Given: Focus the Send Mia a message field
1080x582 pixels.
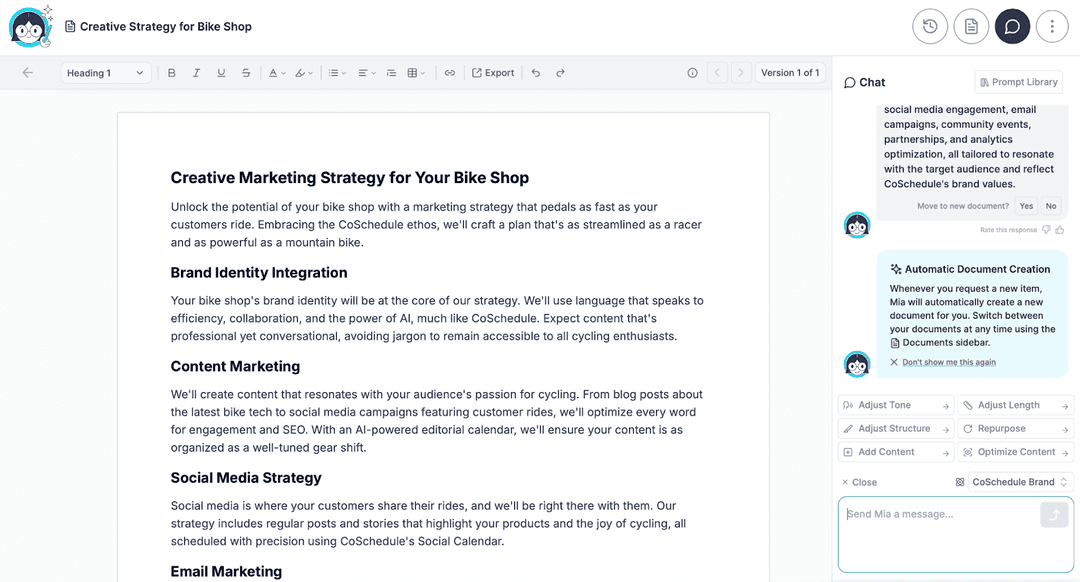Looking at the screenshot, I should 955,534.
